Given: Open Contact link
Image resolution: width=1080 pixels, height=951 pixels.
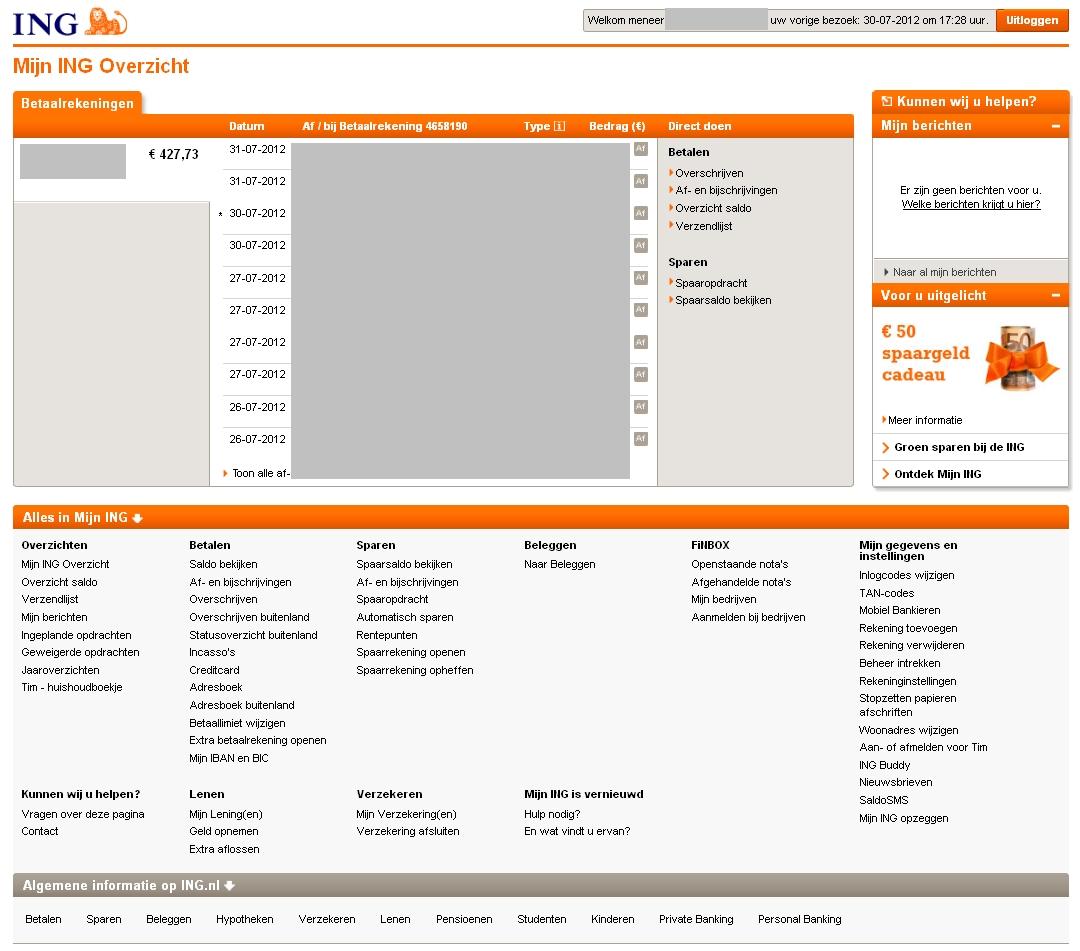Looking at the screenshot, I should click(39, 831).
